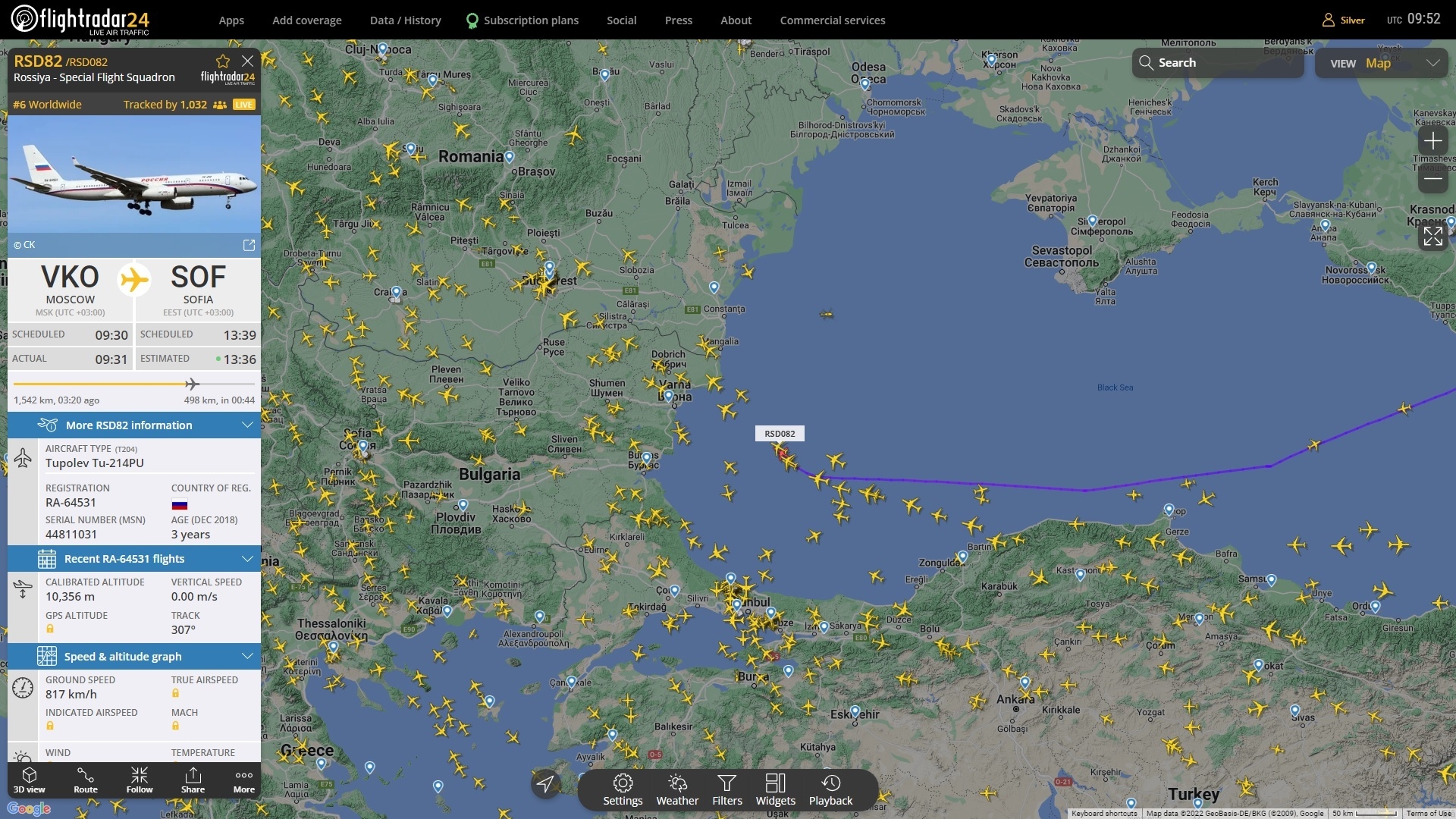Open the Apps menu
1456x819 pixels.
pyautogui.click(x=231, y=20)
